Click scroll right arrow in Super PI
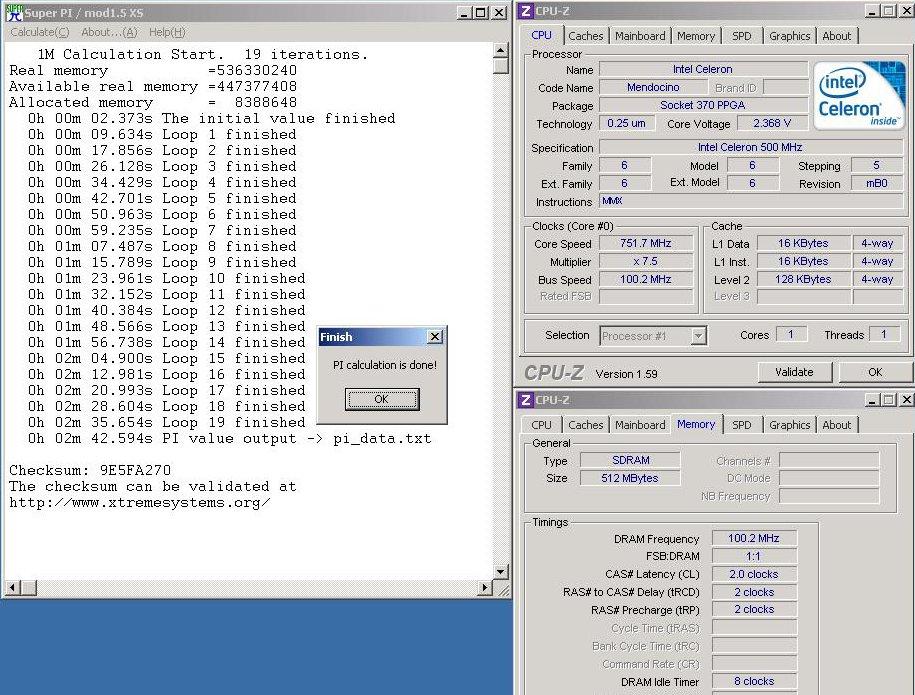This screenshot has width=915, height=695. point(484,587)
